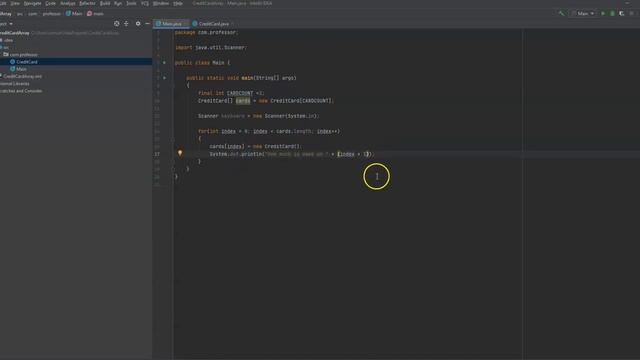Click the locate opened file target icon
This screenshot has width=640, height=360.
(x=117, y=24)
